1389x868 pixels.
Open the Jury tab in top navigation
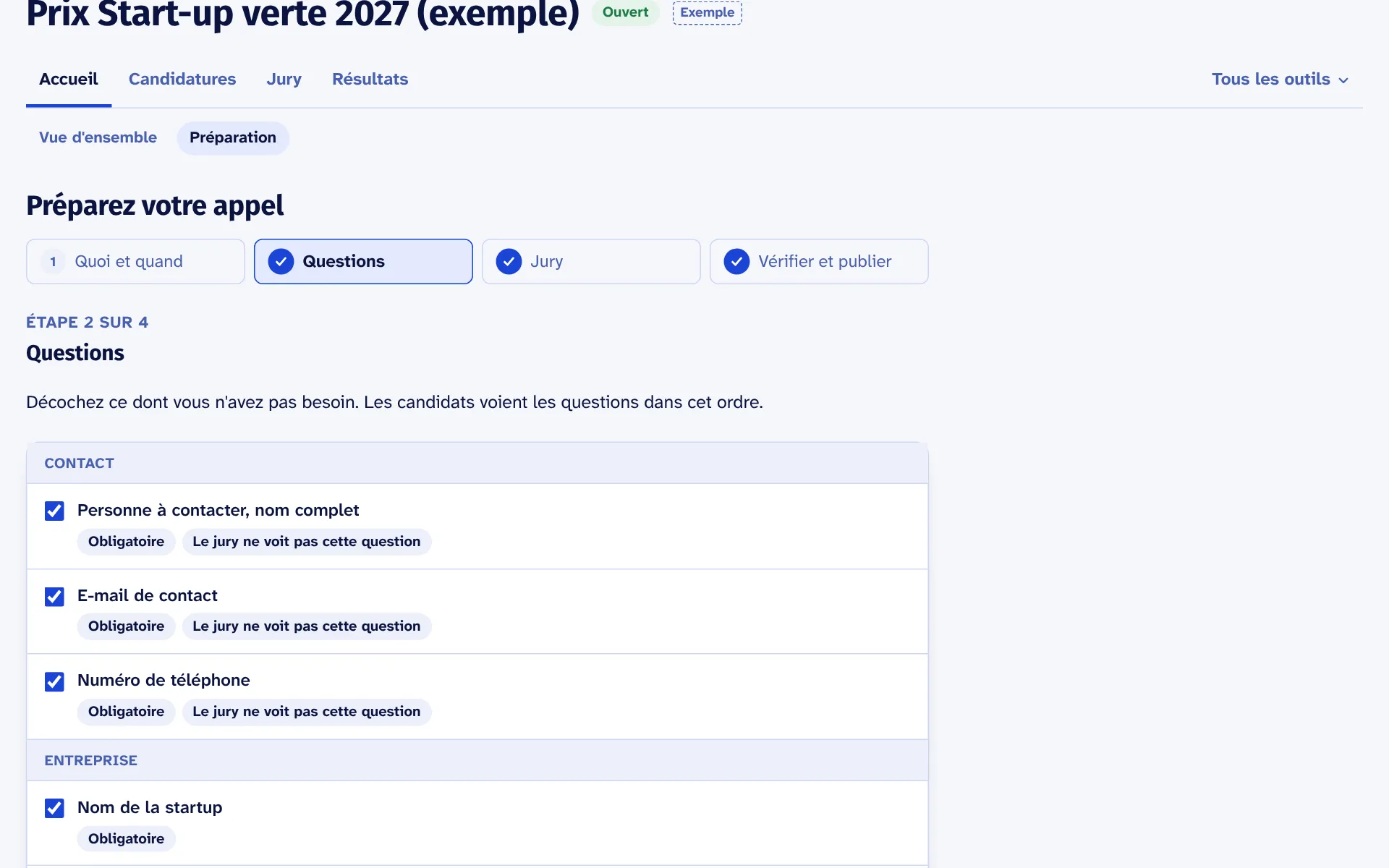pos(284,79)
